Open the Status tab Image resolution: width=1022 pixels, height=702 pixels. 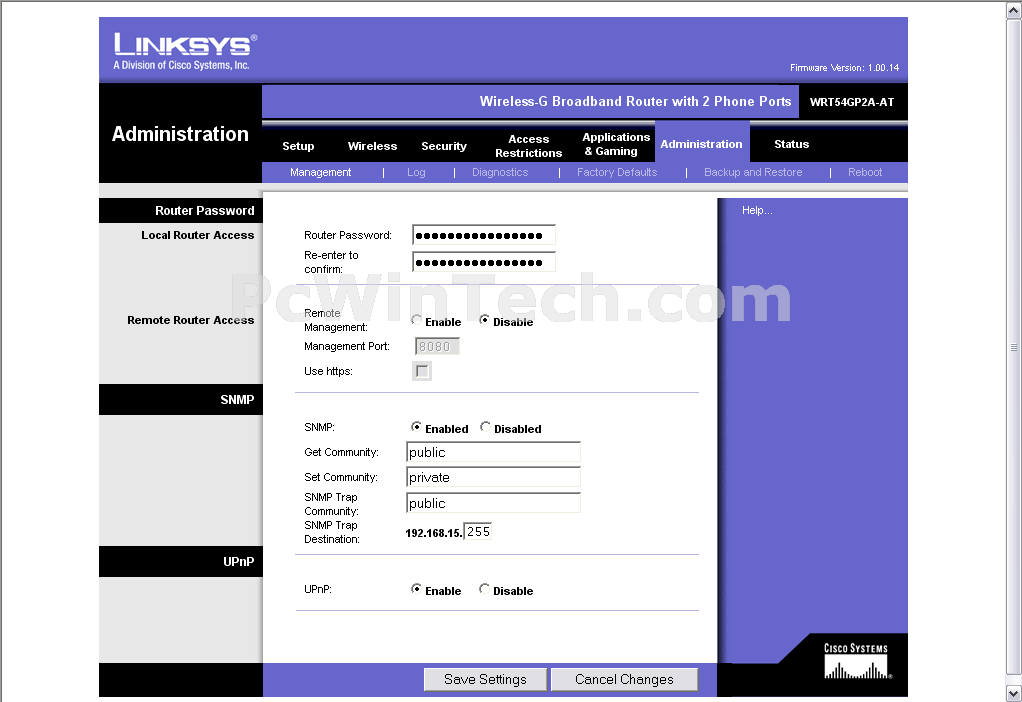pos(791,144)
